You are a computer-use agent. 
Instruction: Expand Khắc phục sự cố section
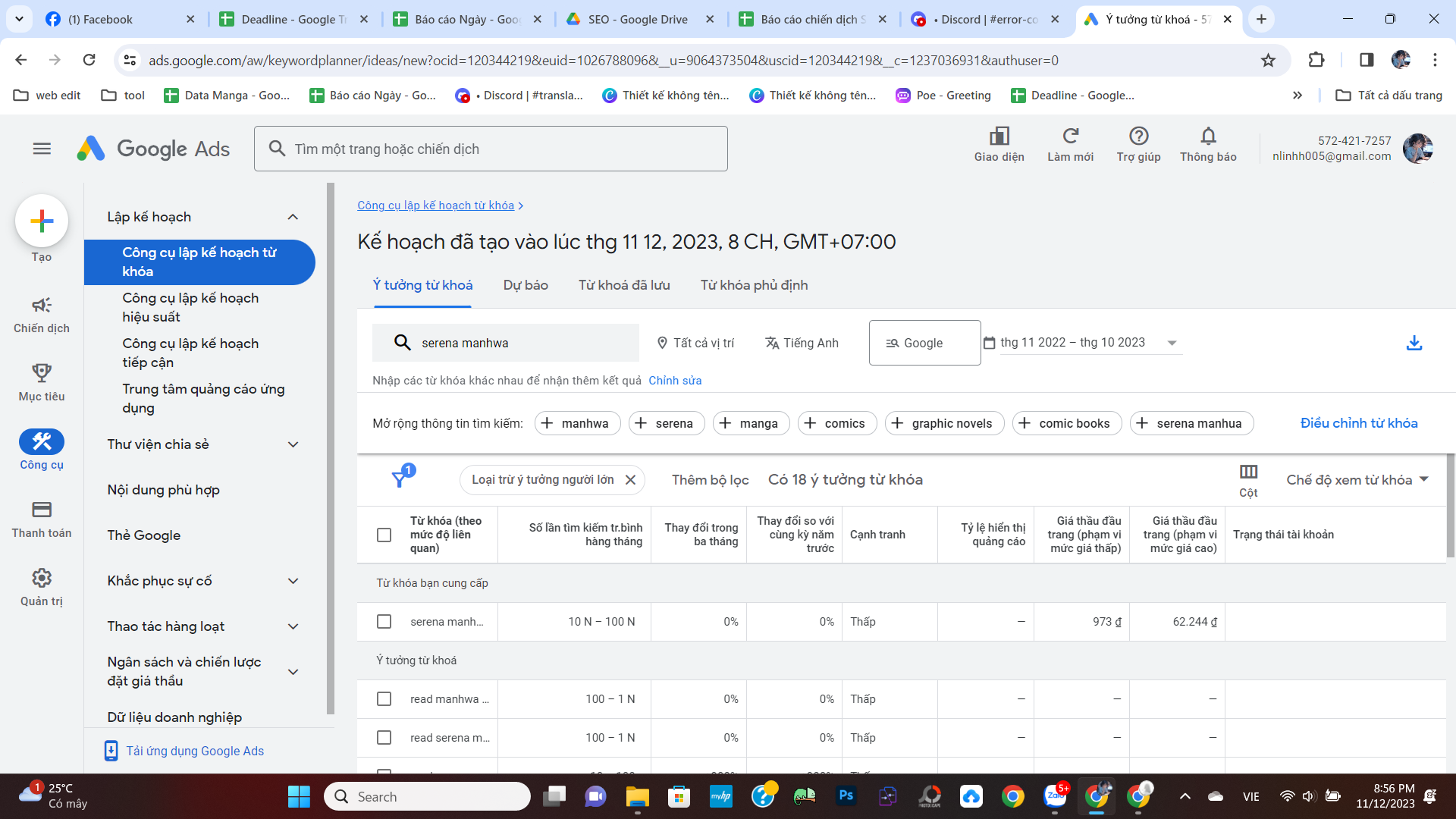[x=293, y=581]
